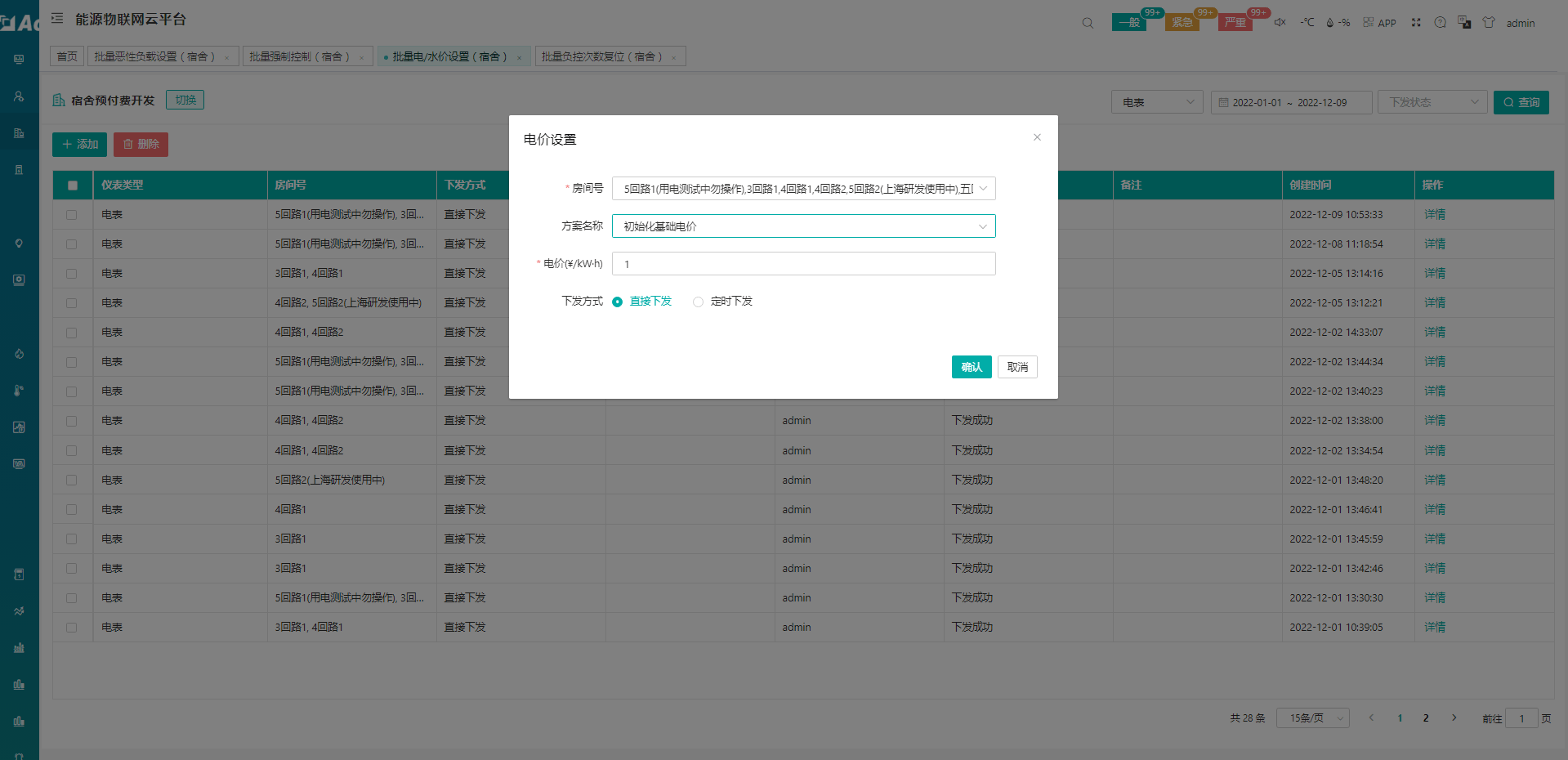The height and width of the screenshot is (760, 1568).
Task: Go to the next page arrow
Action: pyautogui.click(x=1454, y=718)
